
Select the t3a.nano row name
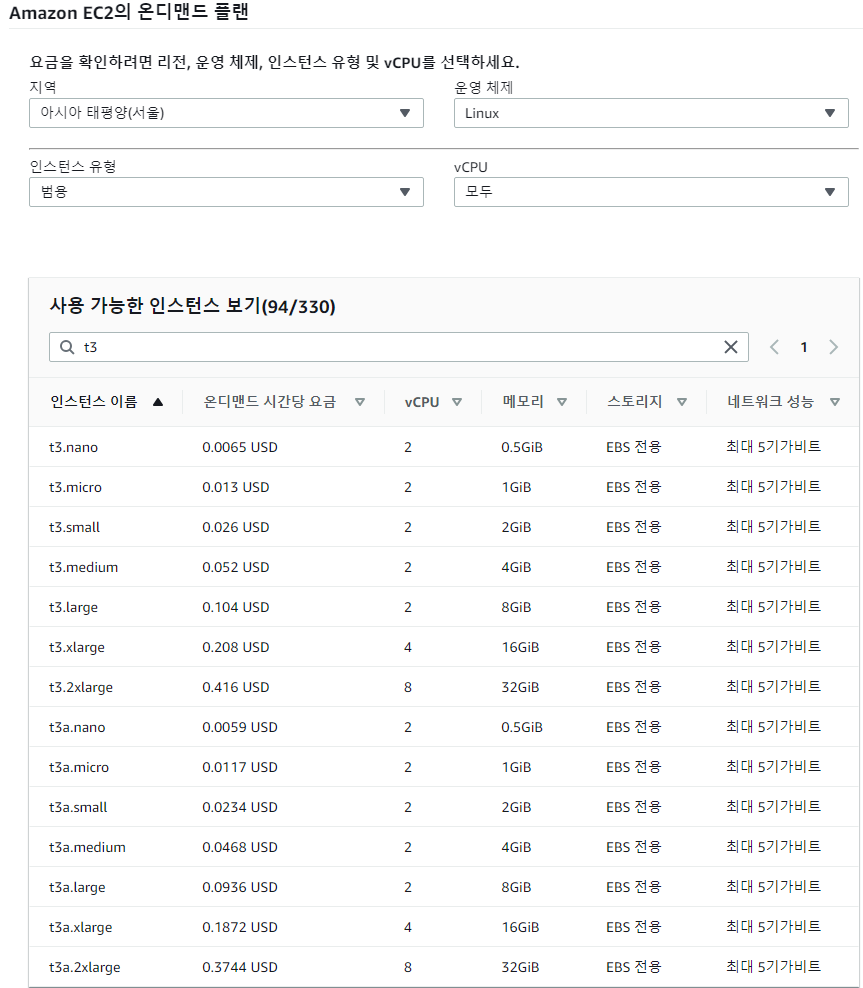pyautogui.click(x=77, y=727)
